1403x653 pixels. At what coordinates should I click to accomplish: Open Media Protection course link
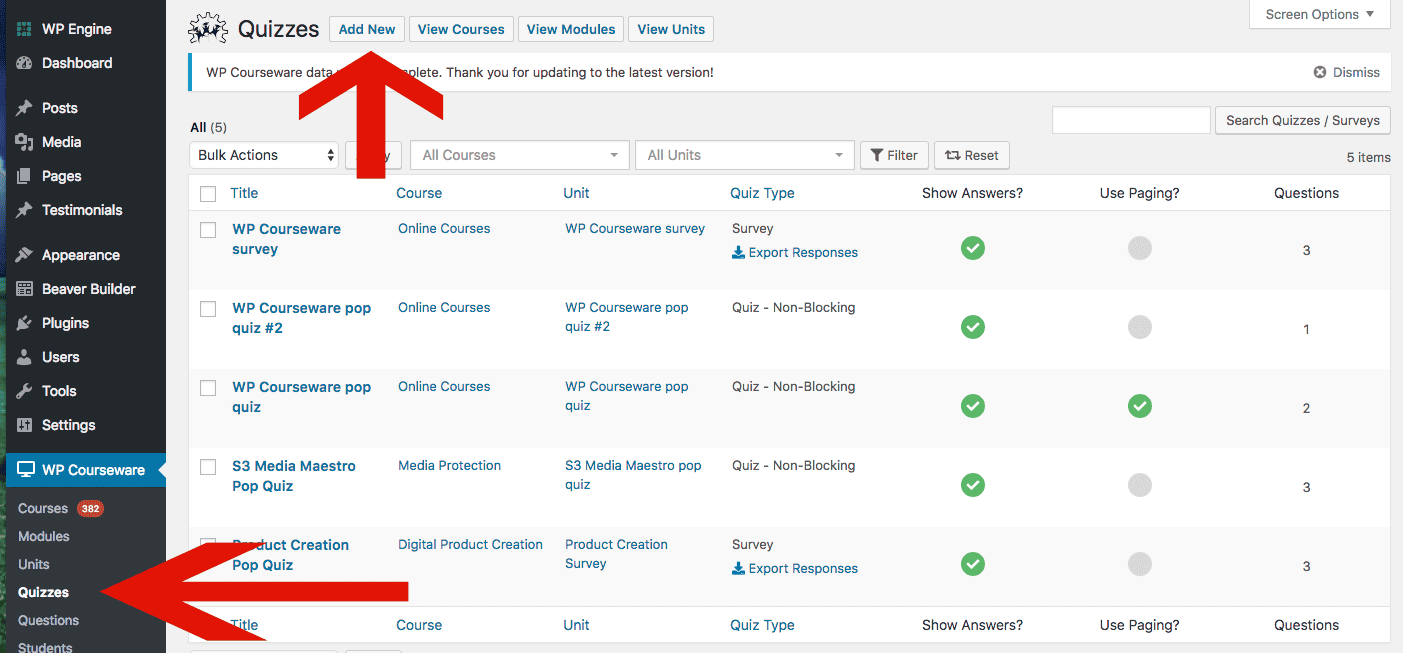tap(449, 465)
